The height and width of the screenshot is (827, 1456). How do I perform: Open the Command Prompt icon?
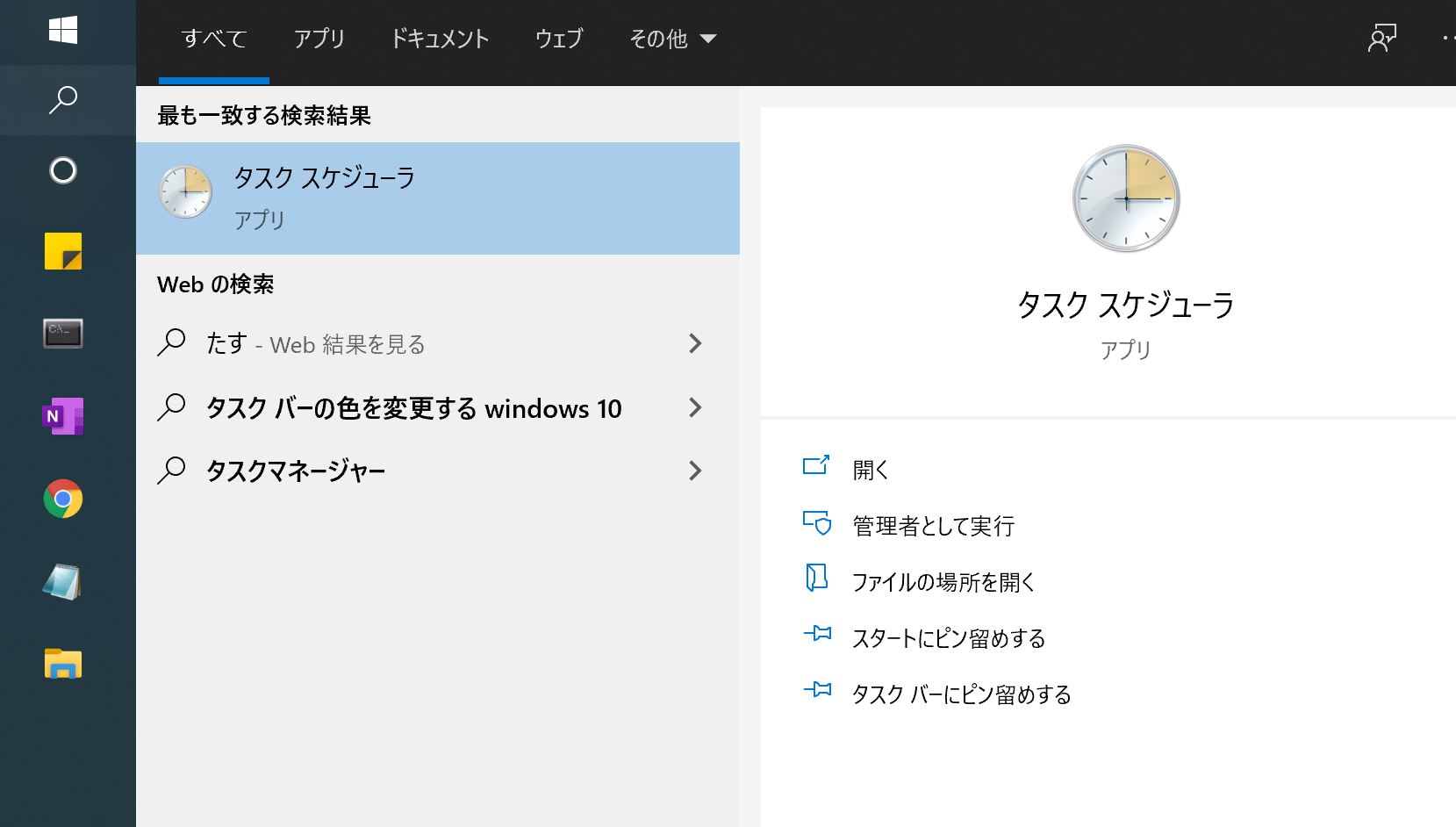click(63, 334)
